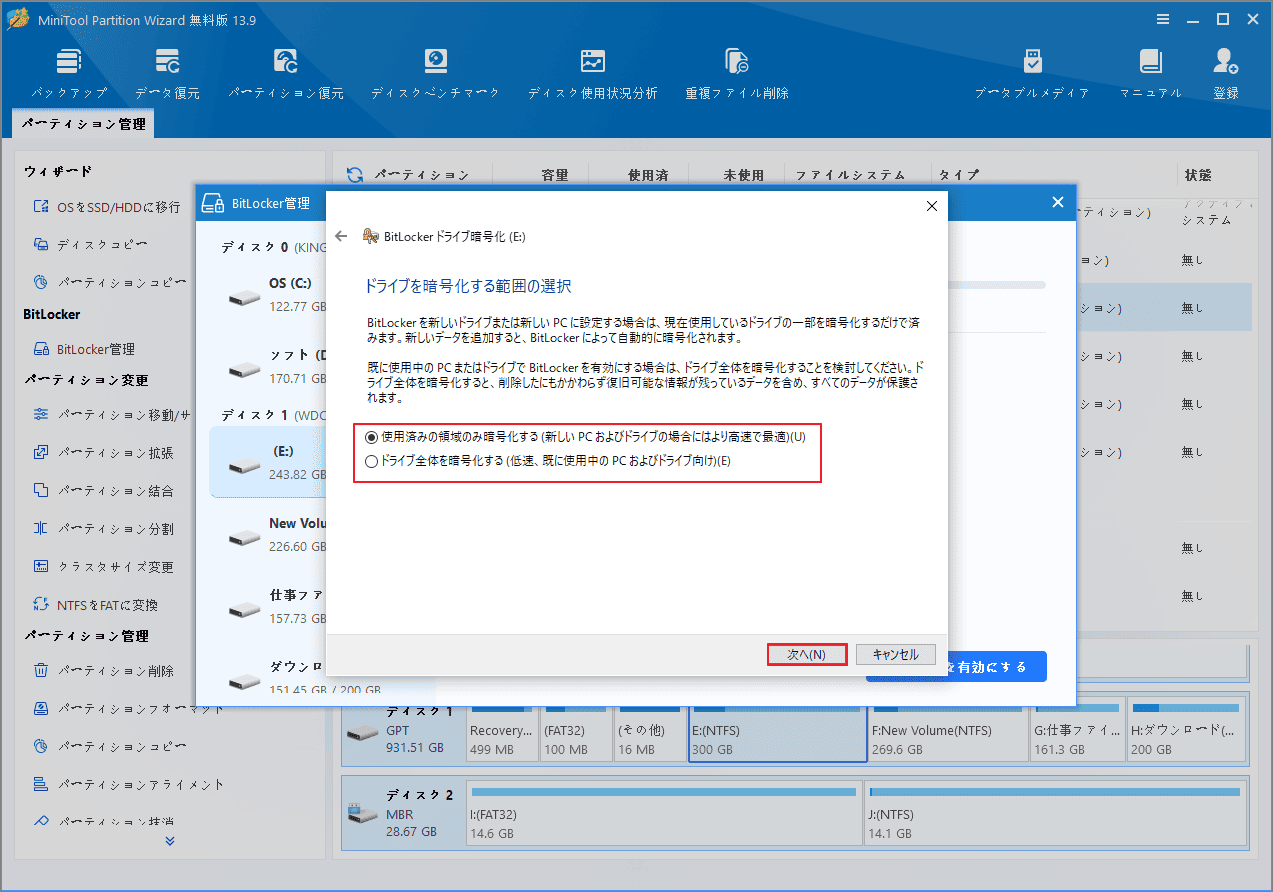Launch パーティション復元 partition recovery
Screen dimensions: 1273x892
click(286, 74)
